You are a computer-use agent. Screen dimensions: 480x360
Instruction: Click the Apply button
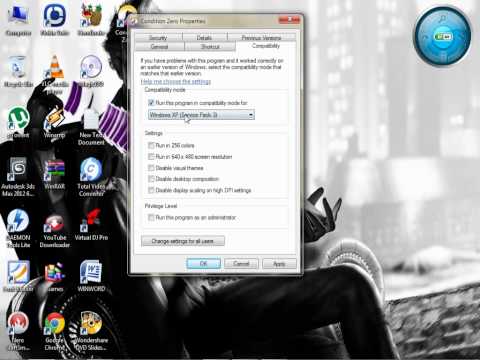pyautogui.click(x=279, y=263)
